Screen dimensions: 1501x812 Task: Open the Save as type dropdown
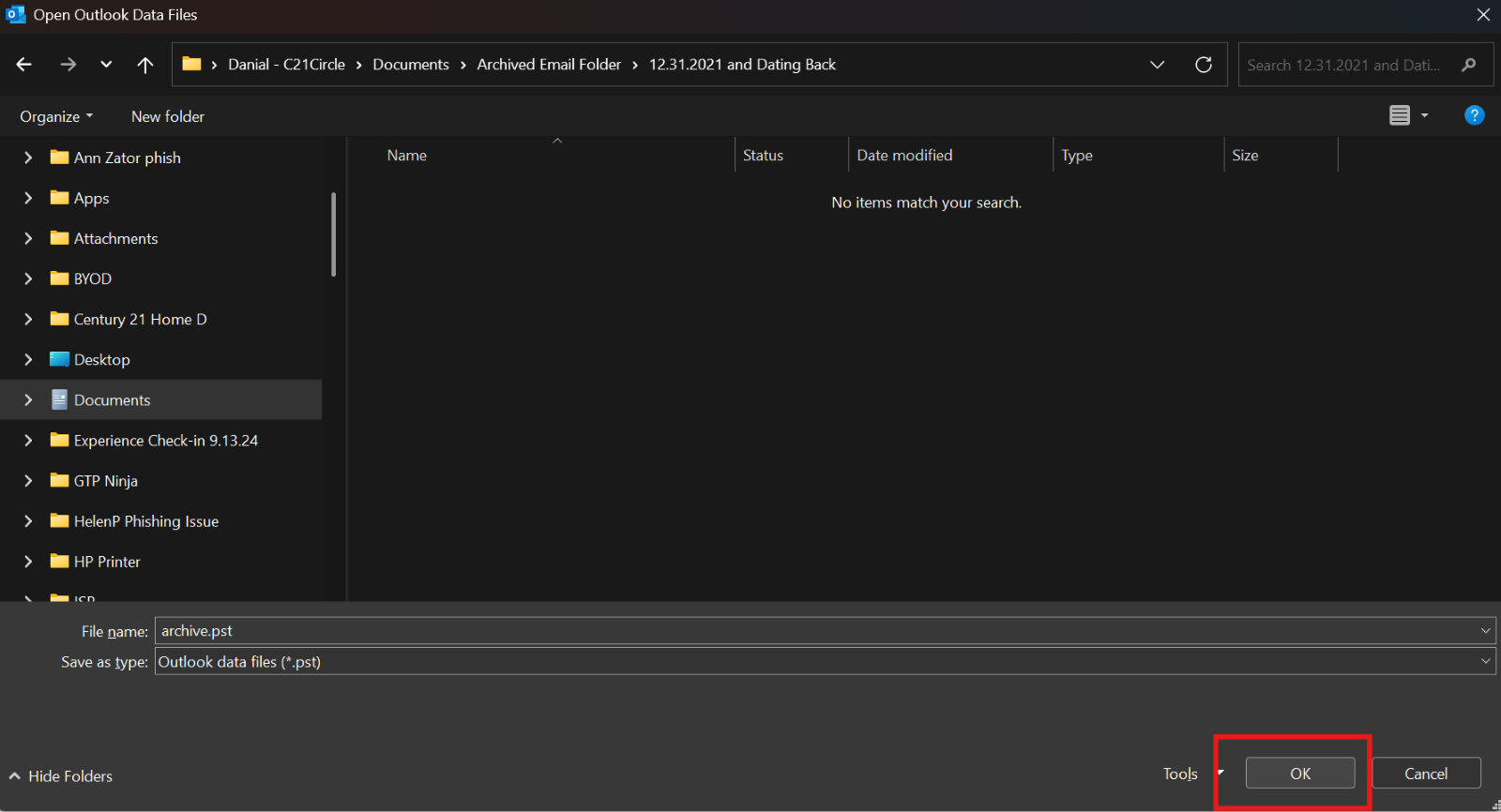click(x=1485, y=661)
